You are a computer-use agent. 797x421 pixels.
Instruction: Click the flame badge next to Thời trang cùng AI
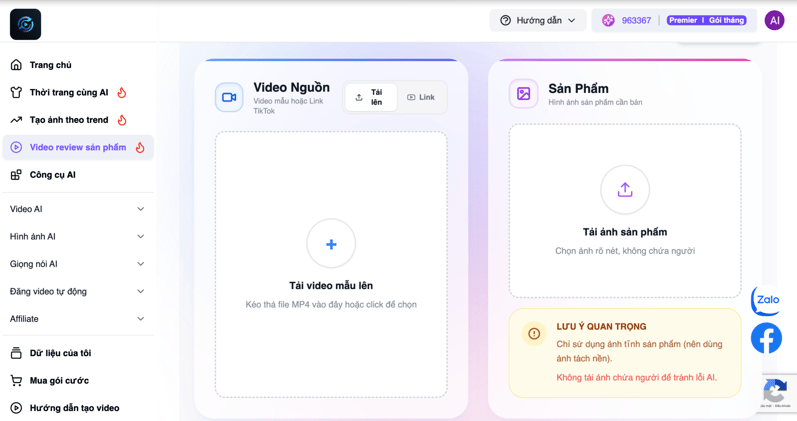[121, 92]
